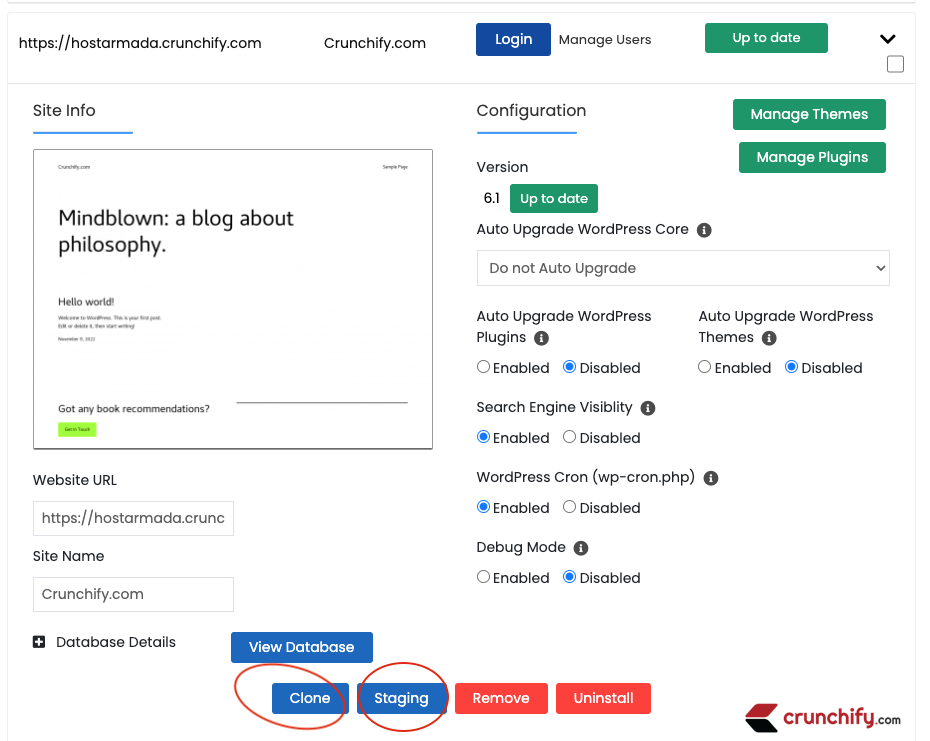Select Enabled for Auto Upgrade Themes
Image resolution: width=930 pixels, height=741 pixels.
pyautogui.click(x=704, y=367)
